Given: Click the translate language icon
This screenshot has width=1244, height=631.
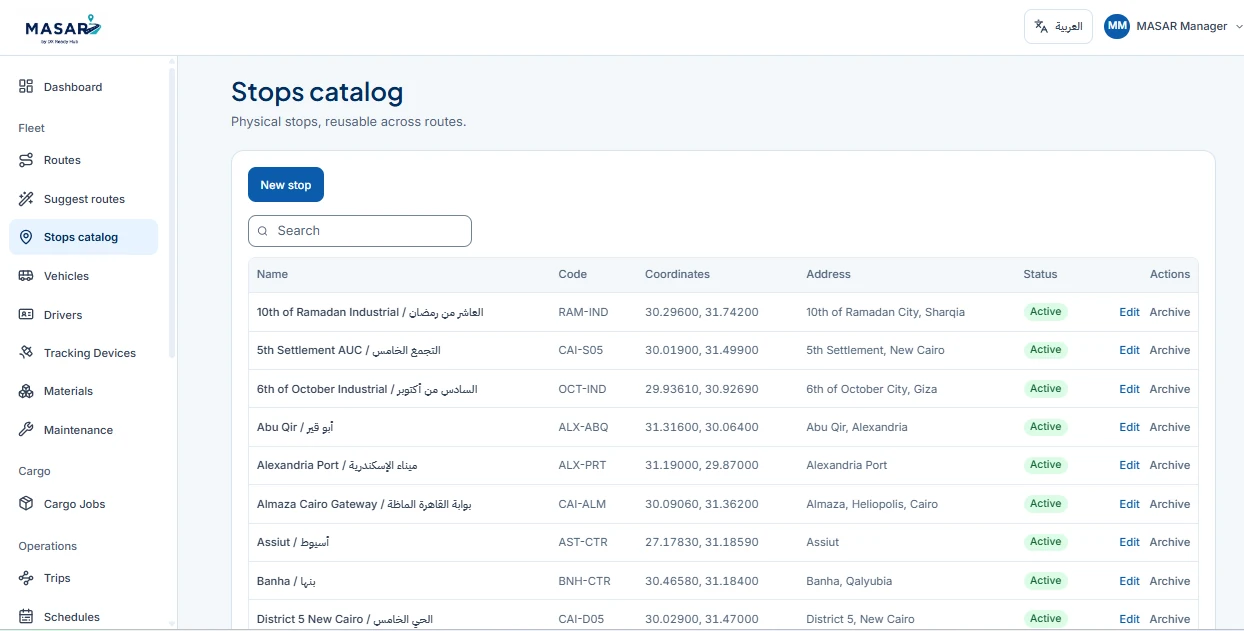Looking at the screenshot, I should 1041,27.
